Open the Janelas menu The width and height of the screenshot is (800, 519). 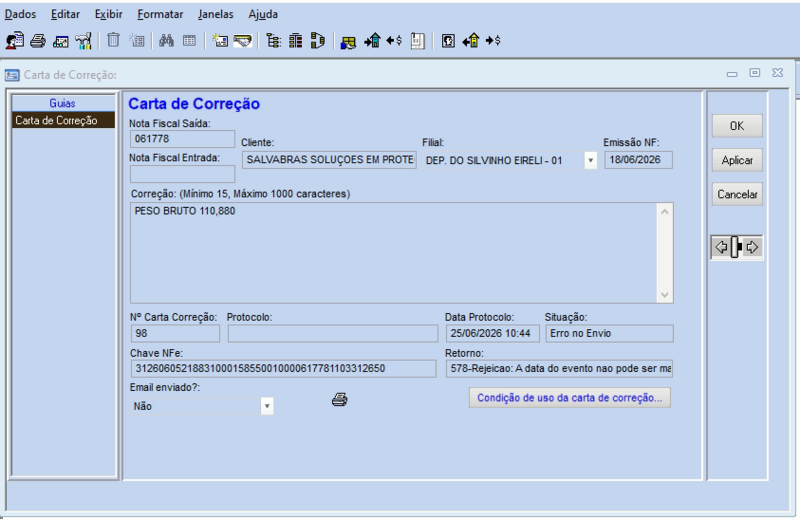click(x=216, y=14)
